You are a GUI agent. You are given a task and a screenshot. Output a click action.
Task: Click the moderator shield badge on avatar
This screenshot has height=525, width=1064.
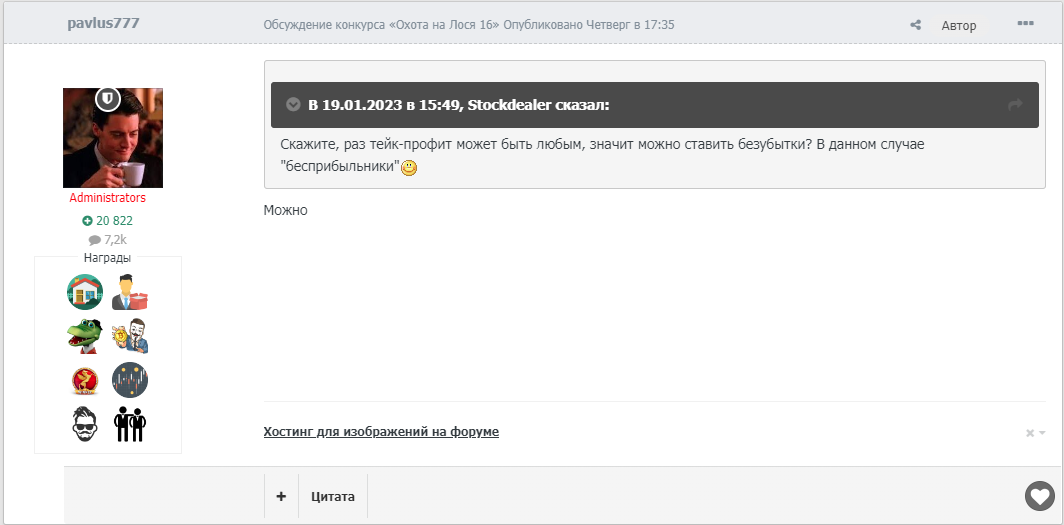coord(107,99)
